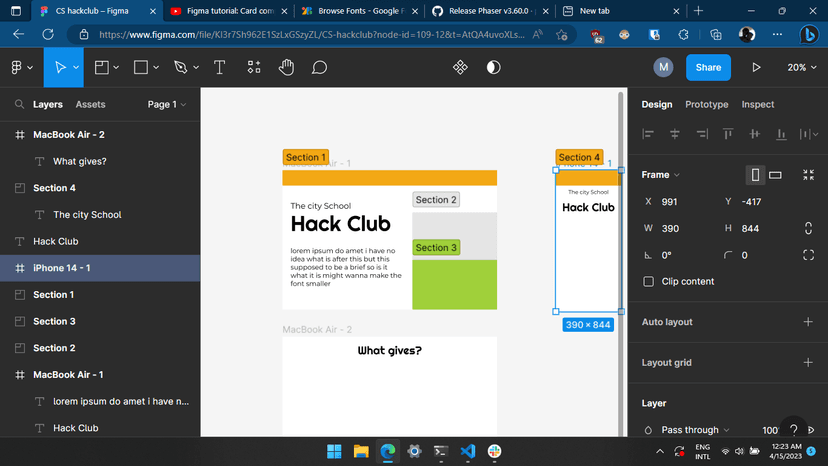Toggle constrain proportions lock

click(x=808, y=228)
